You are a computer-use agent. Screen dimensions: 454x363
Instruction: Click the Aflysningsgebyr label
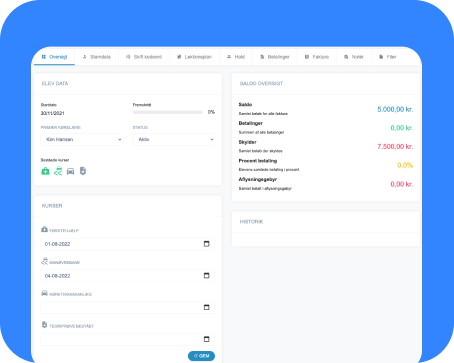coord(258,179)
